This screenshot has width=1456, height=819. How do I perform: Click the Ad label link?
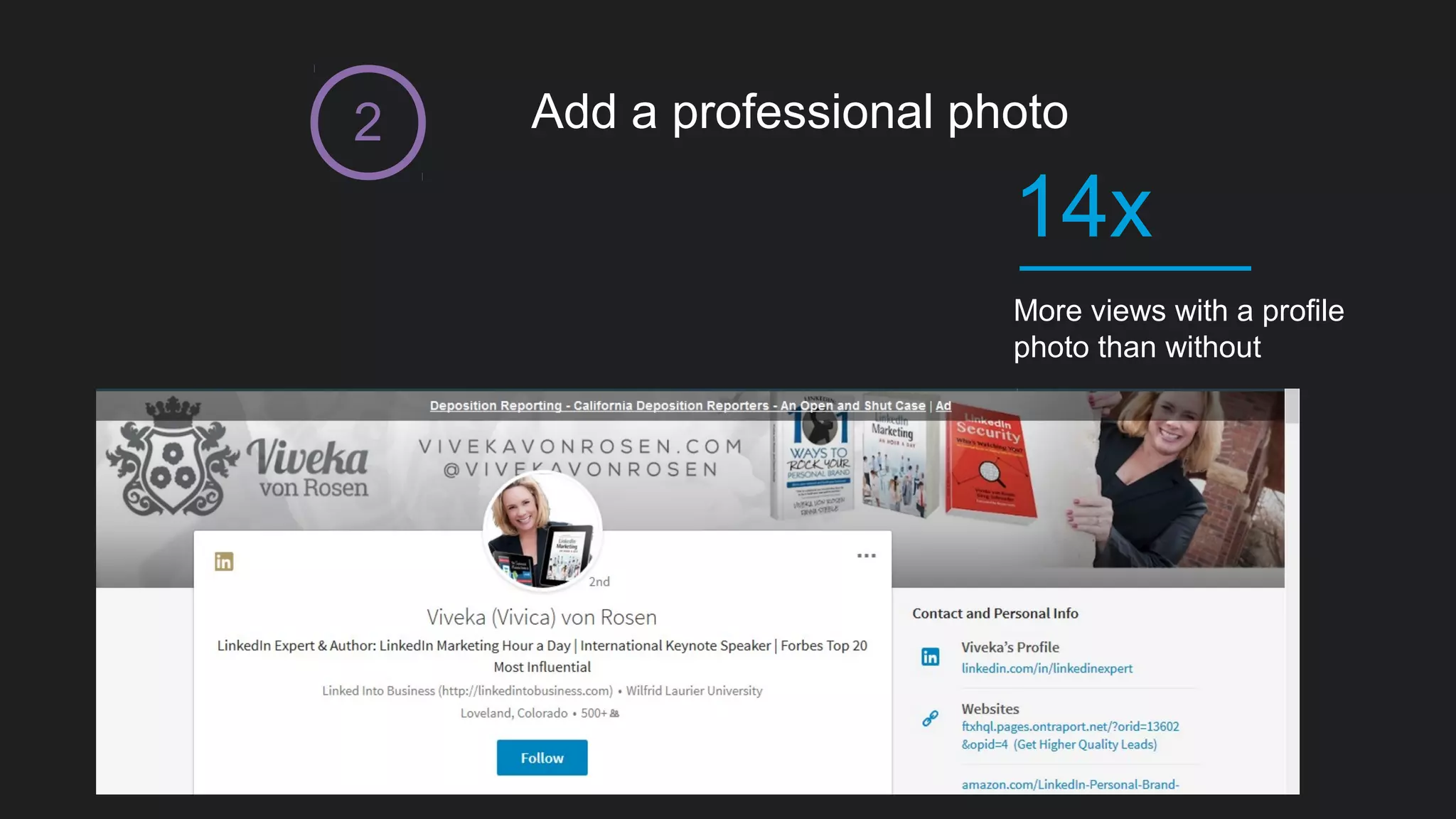pos(943,405)
